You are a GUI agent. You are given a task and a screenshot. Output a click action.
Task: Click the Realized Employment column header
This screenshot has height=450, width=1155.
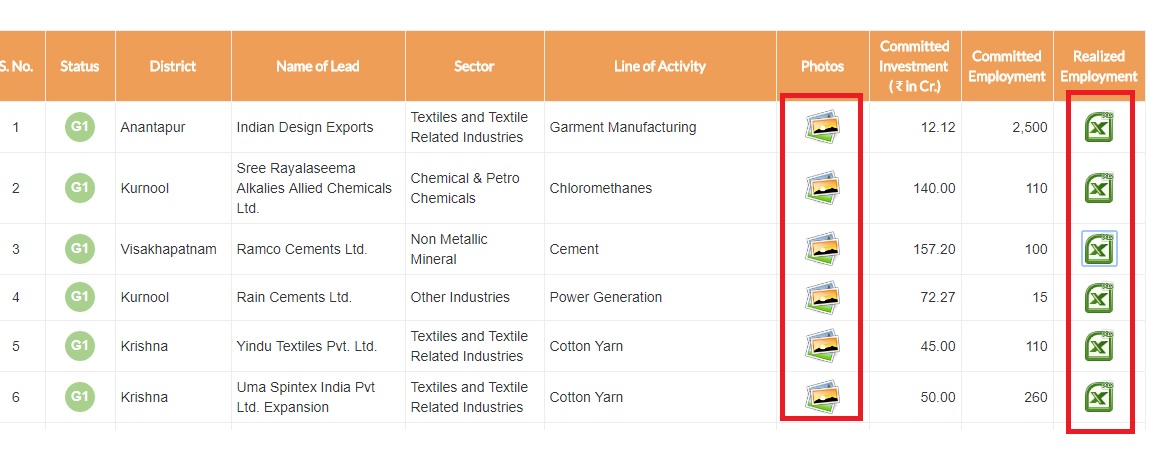coord(1099,66)
